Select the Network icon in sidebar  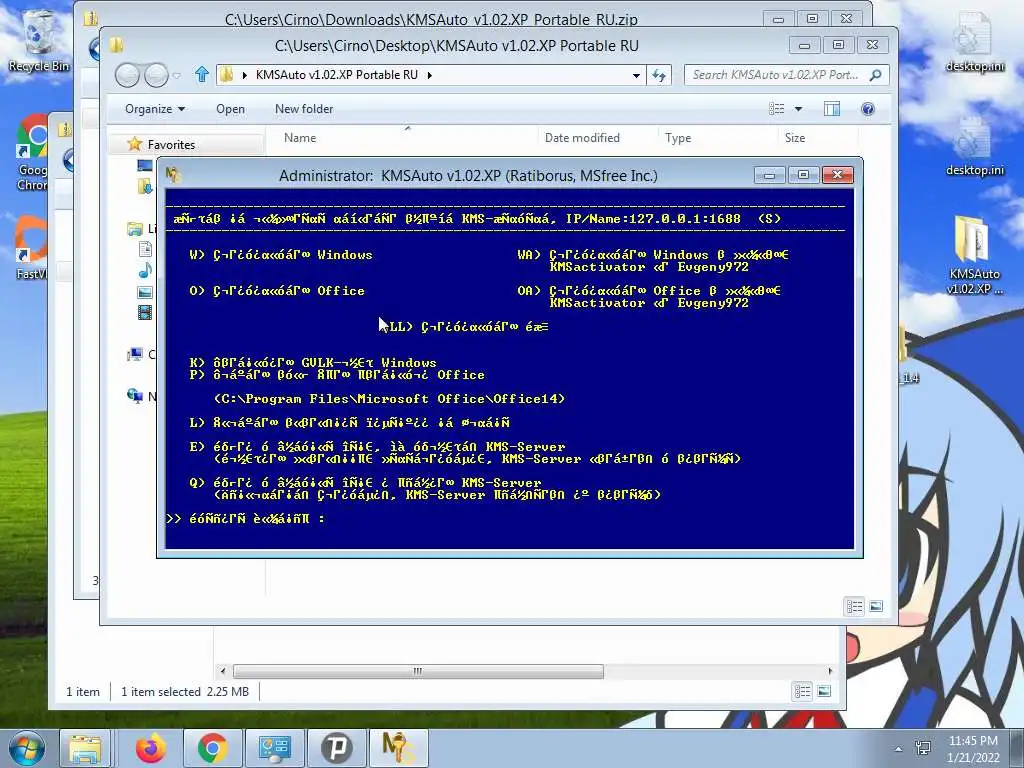[x=135, y=396]
